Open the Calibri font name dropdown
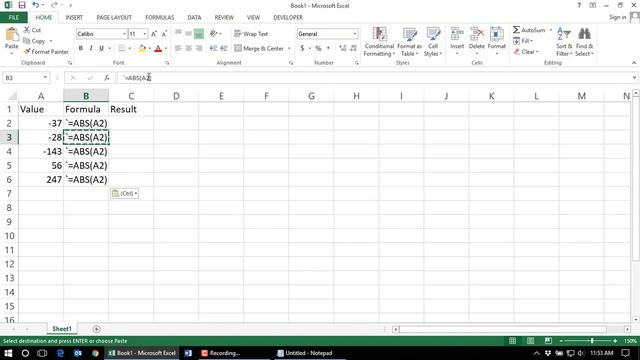Screen dimensions: 640x360 [124, 34]
